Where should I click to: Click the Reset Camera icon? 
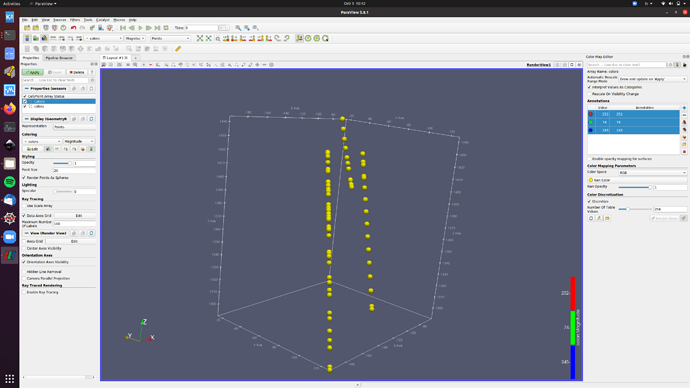[x=200, y=38]
